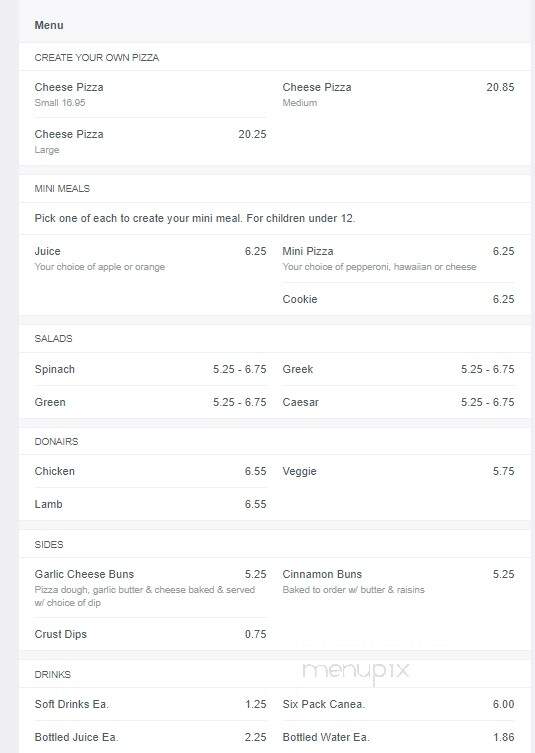The height and width of the screenshot is (753, 535).
Task: Click the Lamb donair entry
Action: (150, 504)
